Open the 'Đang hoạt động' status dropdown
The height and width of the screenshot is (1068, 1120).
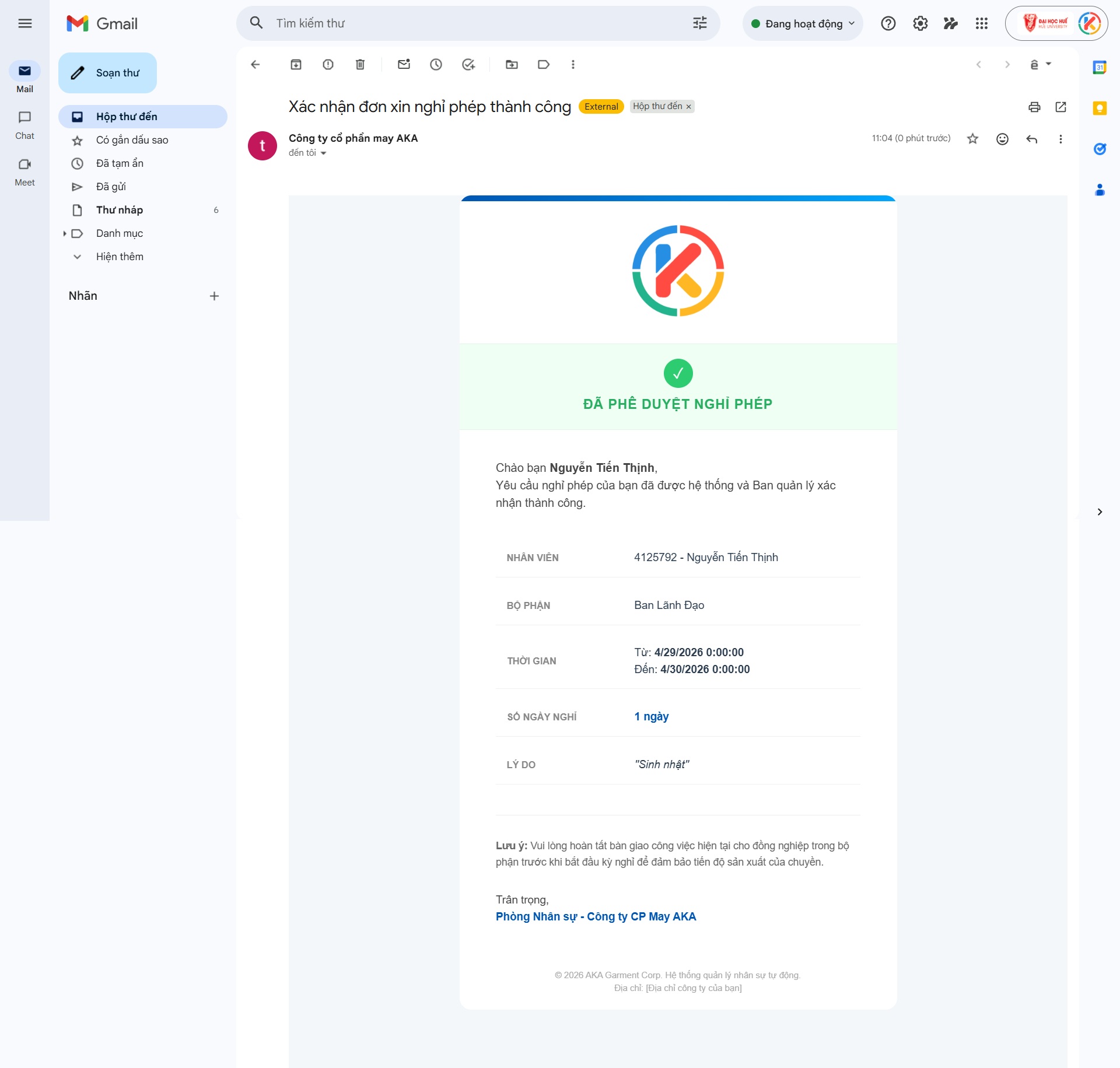pos(803,23)
